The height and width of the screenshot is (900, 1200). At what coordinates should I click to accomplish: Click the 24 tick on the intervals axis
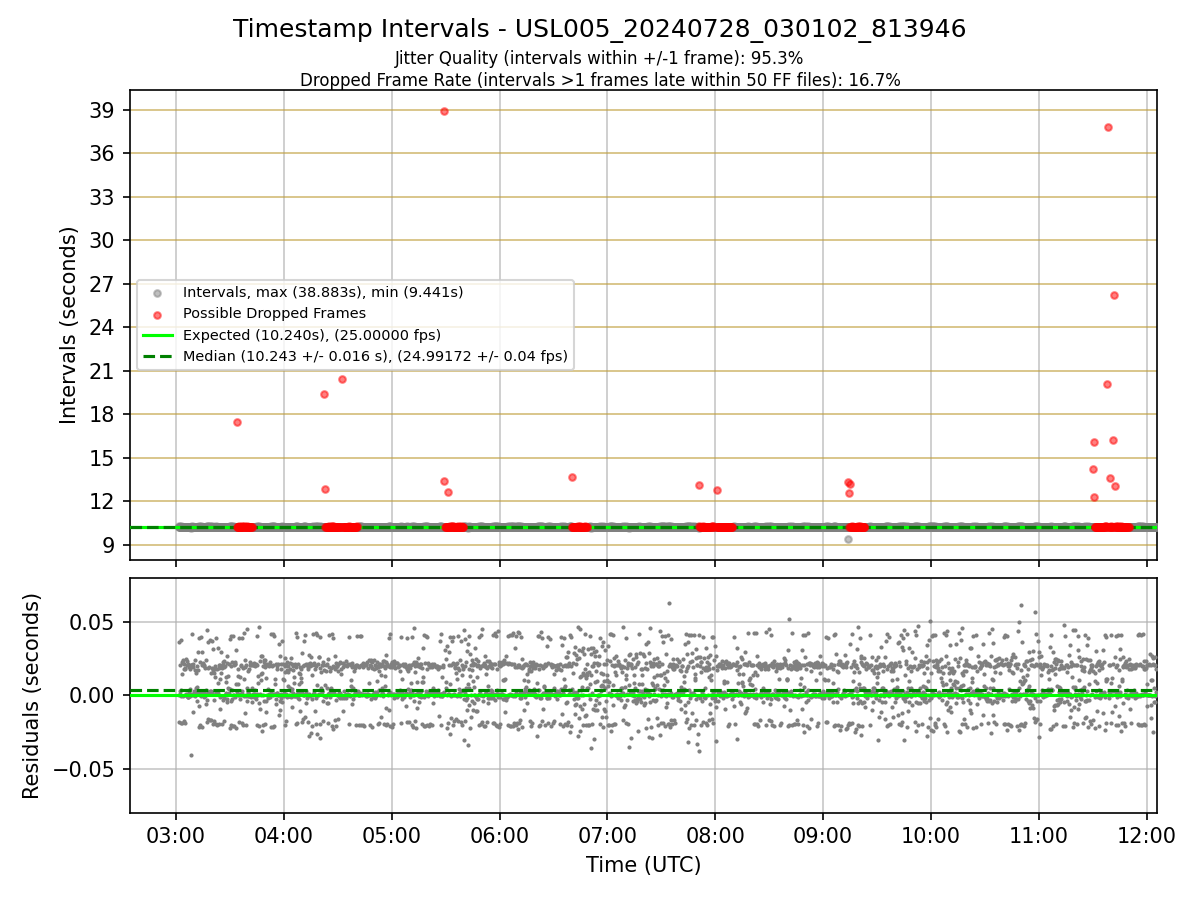(103, 327)
